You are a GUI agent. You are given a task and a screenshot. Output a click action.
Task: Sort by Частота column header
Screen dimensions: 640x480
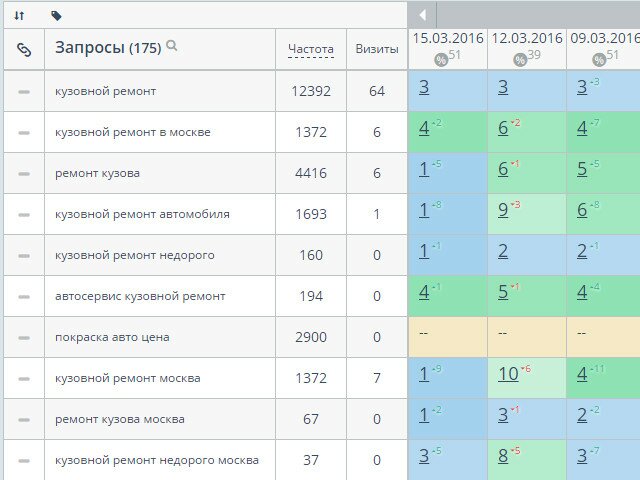click(x=311, y=49)
